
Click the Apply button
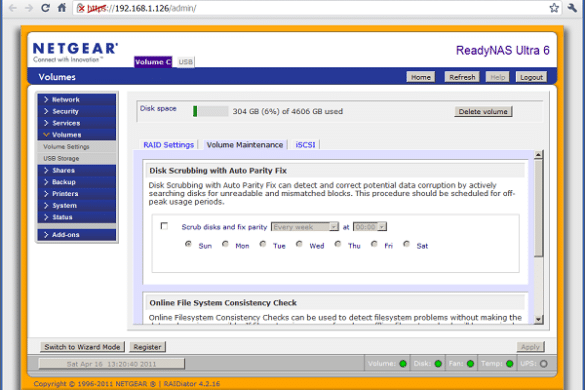(x=530, y=347)
